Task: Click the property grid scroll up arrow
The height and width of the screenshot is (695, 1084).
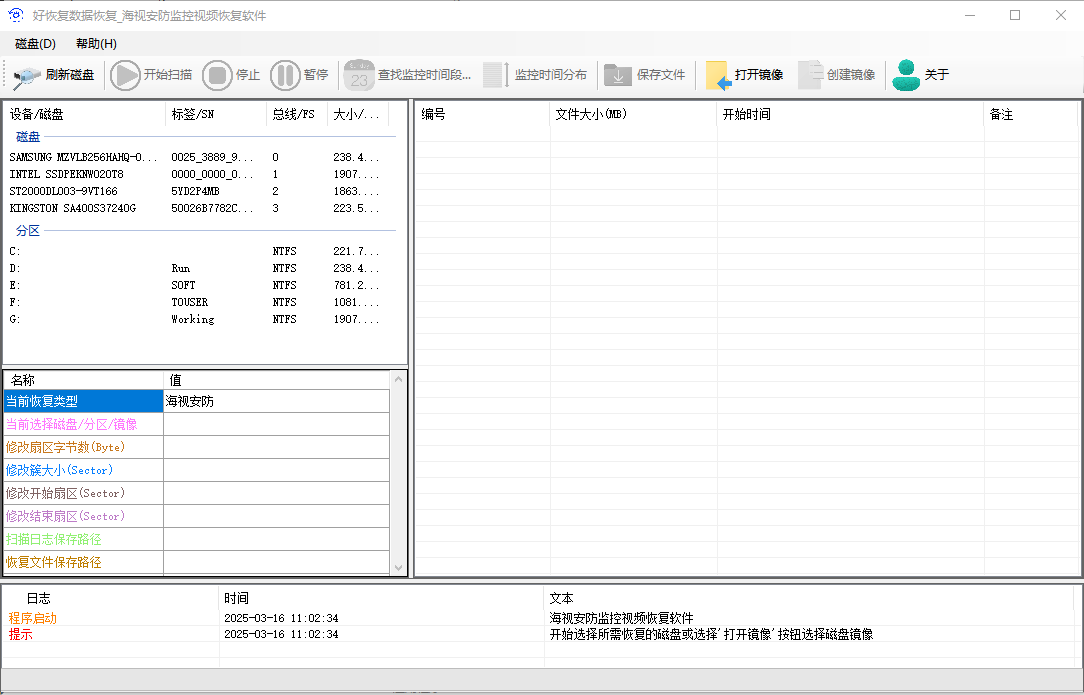Action: click(x=398, y=379)
